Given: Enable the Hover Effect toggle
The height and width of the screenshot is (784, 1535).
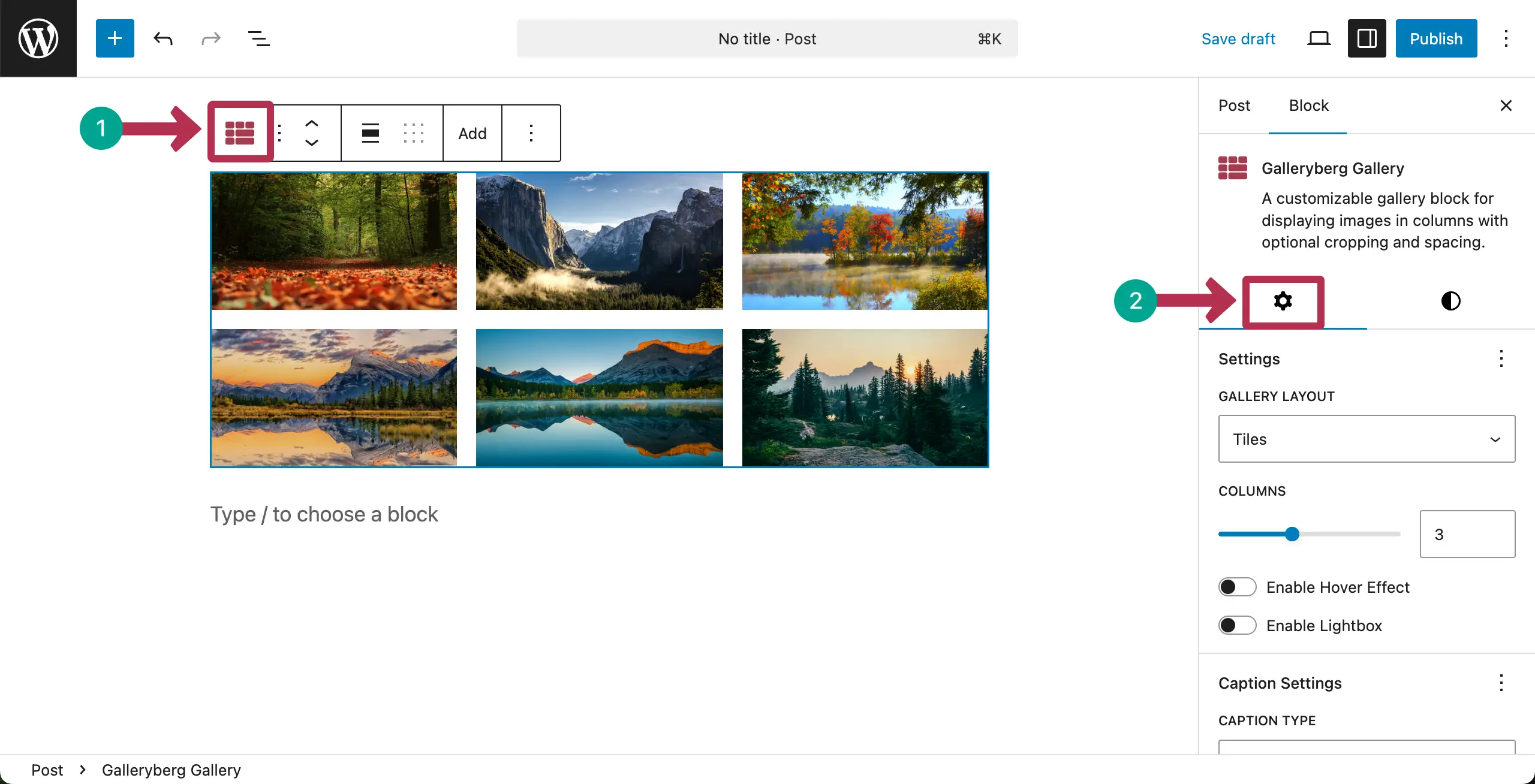Looking at the screenshot, I should pos(1237,587).
